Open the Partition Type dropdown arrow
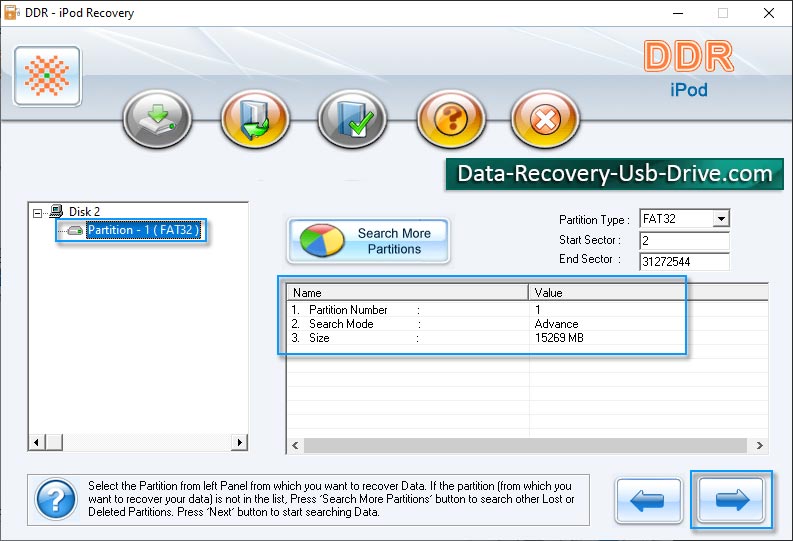The height and width of the screenshot is (541, 793). [x=721, y=219]
